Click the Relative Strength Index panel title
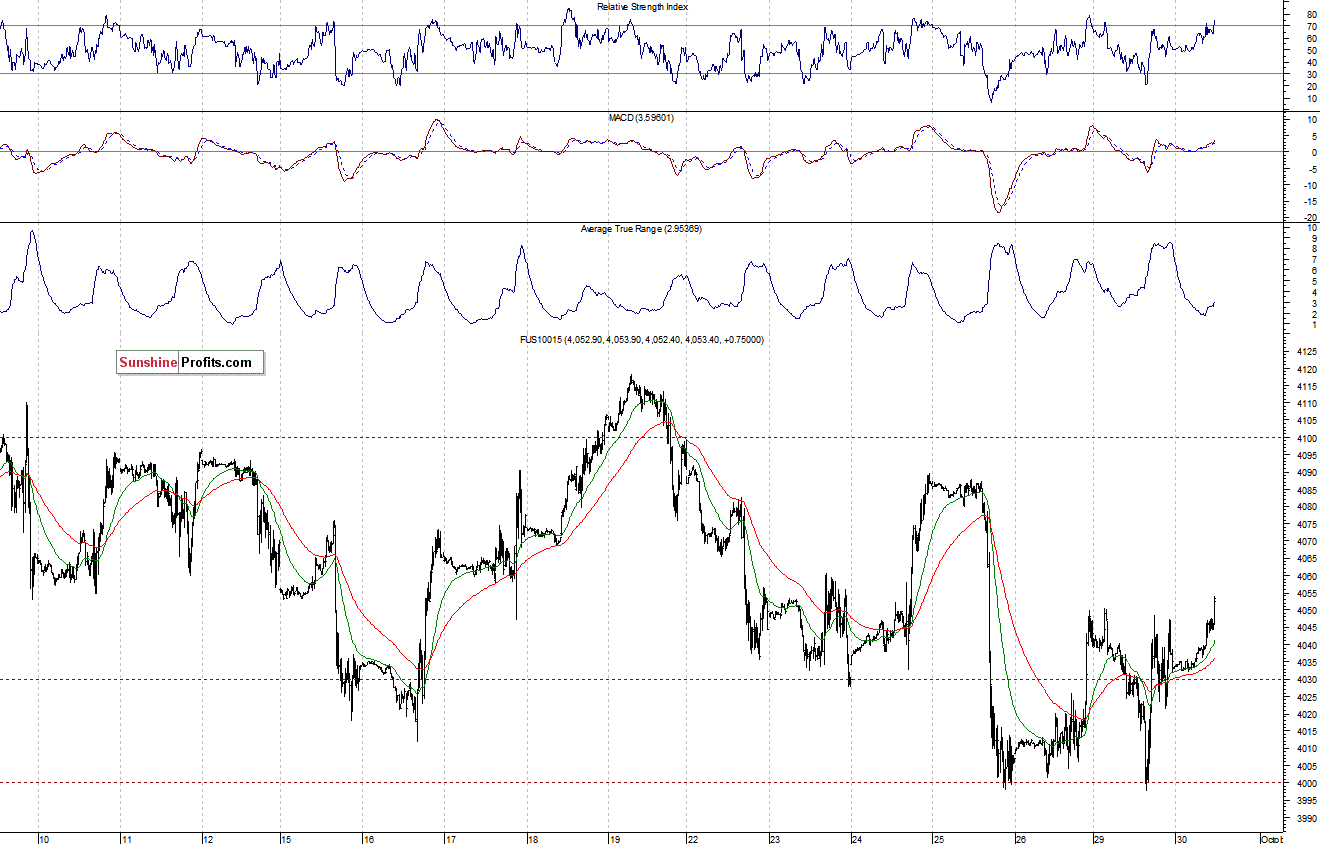This screenshot has width=1320, height=844. pos(642,7)
